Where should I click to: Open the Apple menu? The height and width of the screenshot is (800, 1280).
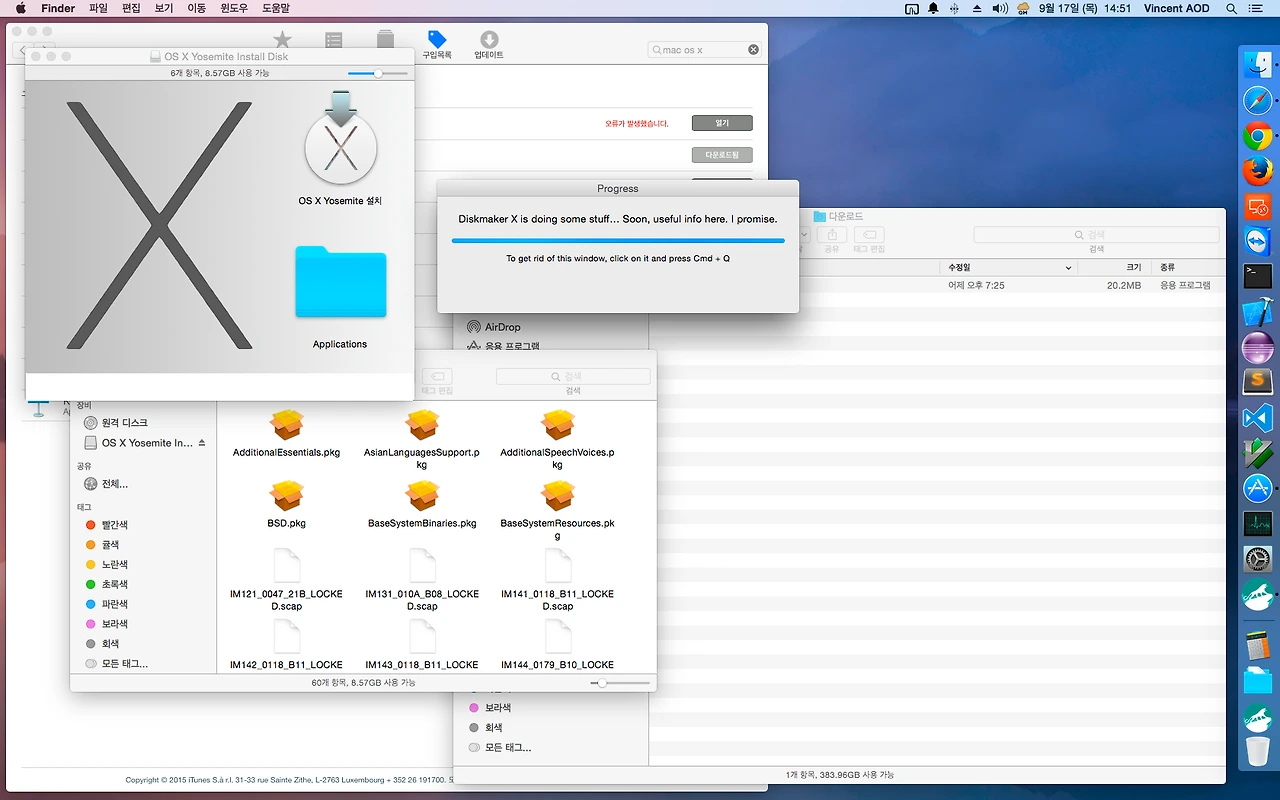pos(20,8)
